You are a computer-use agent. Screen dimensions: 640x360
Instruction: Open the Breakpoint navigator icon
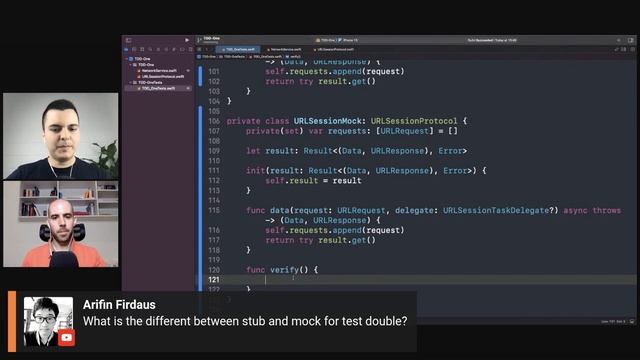pyautogui.click(x=182, y=49)
